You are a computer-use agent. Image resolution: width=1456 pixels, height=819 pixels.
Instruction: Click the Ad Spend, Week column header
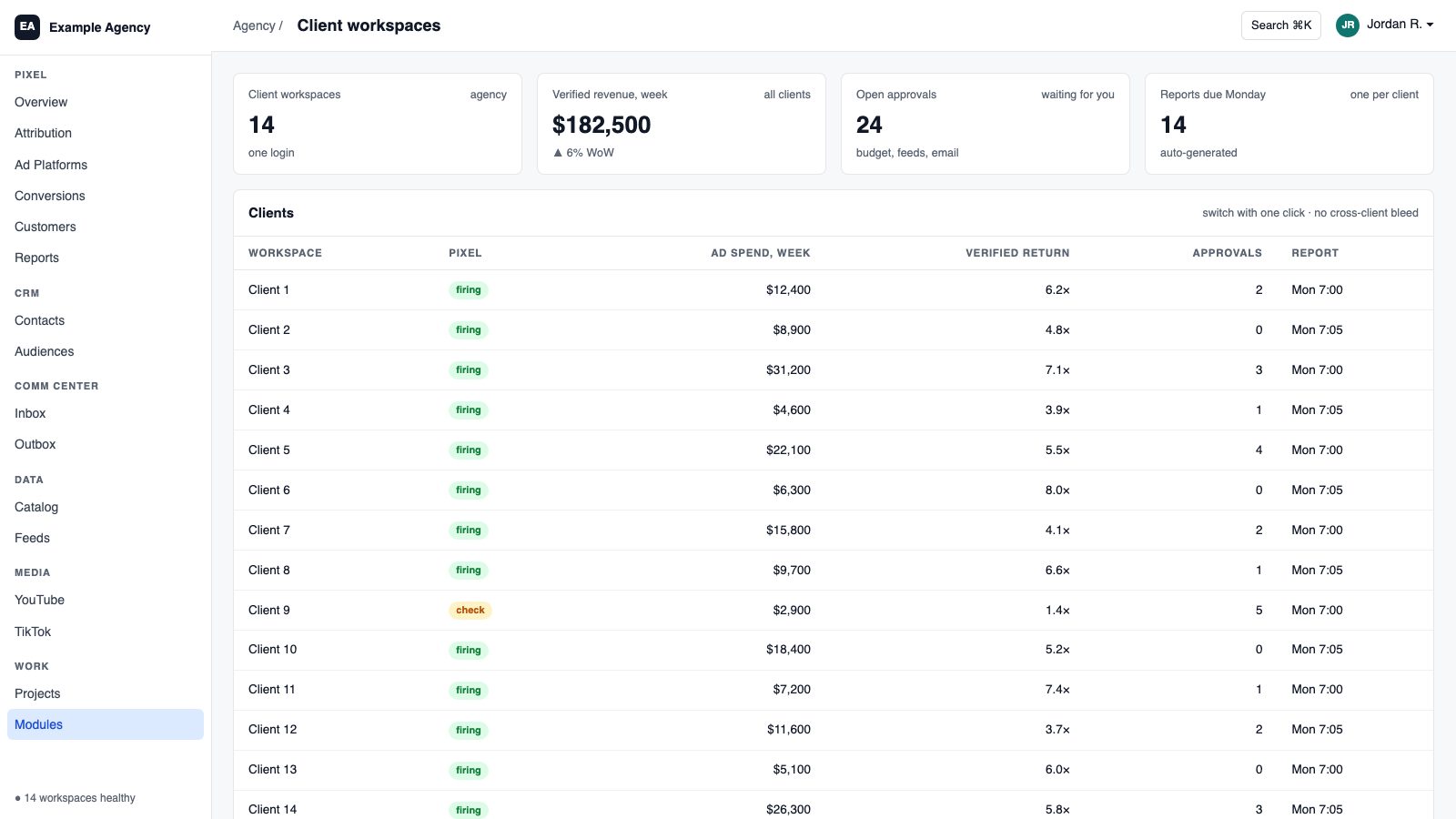point(760,253)
